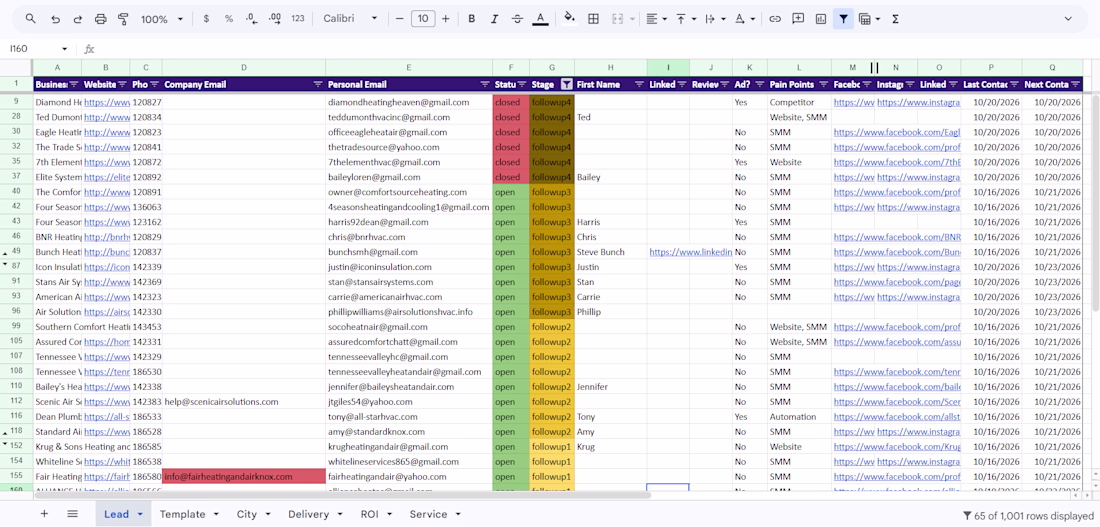The width and height of the screenshot is (1100, 527).
Task: Redo the last undone action
Action: [78, 19]
